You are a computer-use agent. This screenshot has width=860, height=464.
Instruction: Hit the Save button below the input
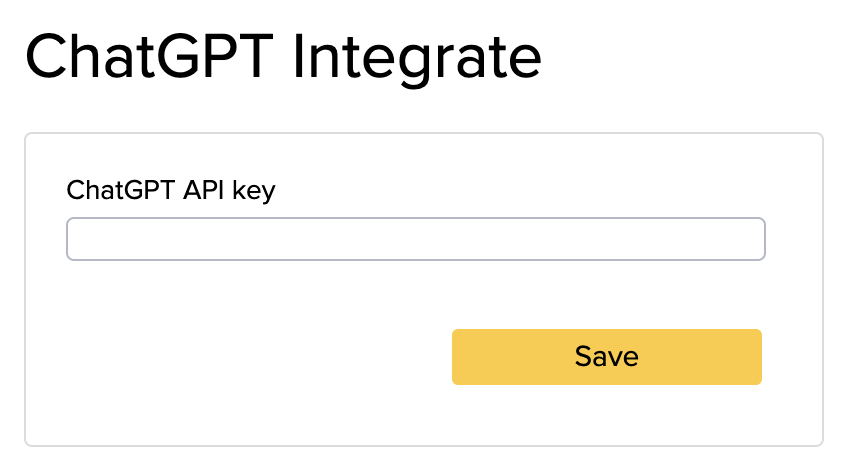click(x=606, y=357)
